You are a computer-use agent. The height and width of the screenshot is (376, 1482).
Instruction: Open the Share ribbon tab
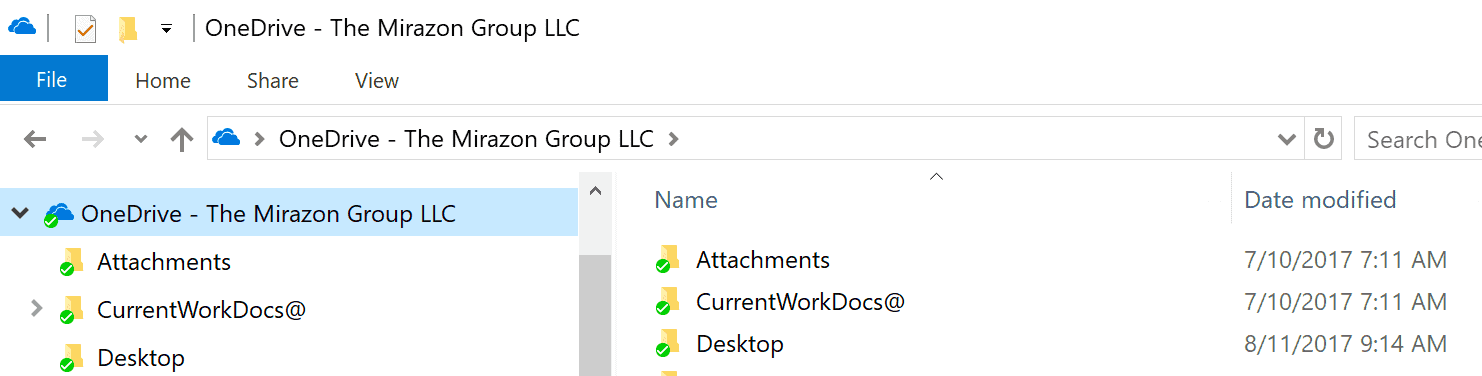[273, 81]
